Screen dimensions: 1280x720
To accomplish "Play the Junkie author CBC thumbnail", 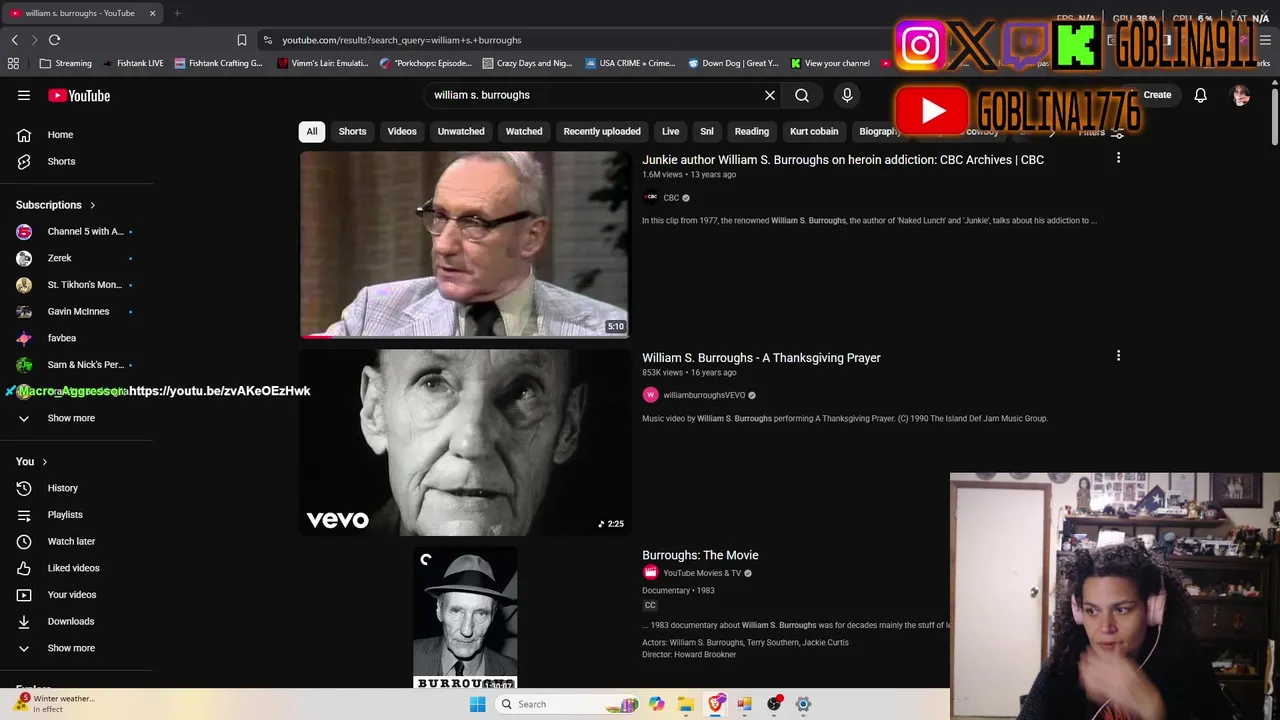I will [x=465, y=244].
